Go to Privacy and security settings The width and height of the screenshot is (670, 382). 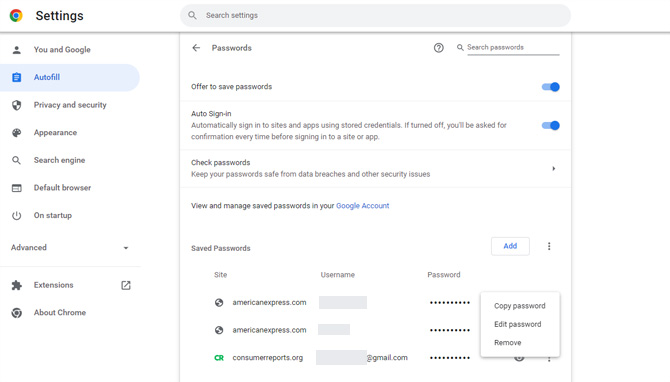point(70,105)
